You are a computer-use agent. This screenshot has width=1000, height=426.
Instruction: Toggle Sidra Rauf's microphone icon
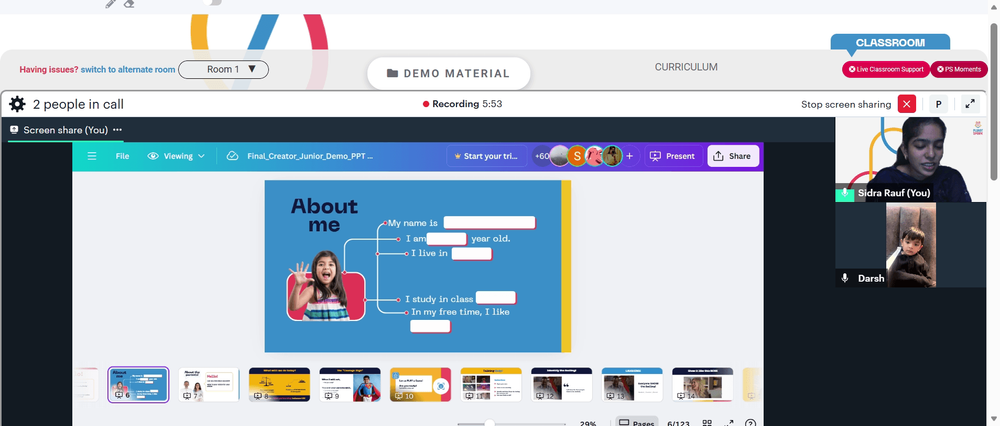point(845,192)
